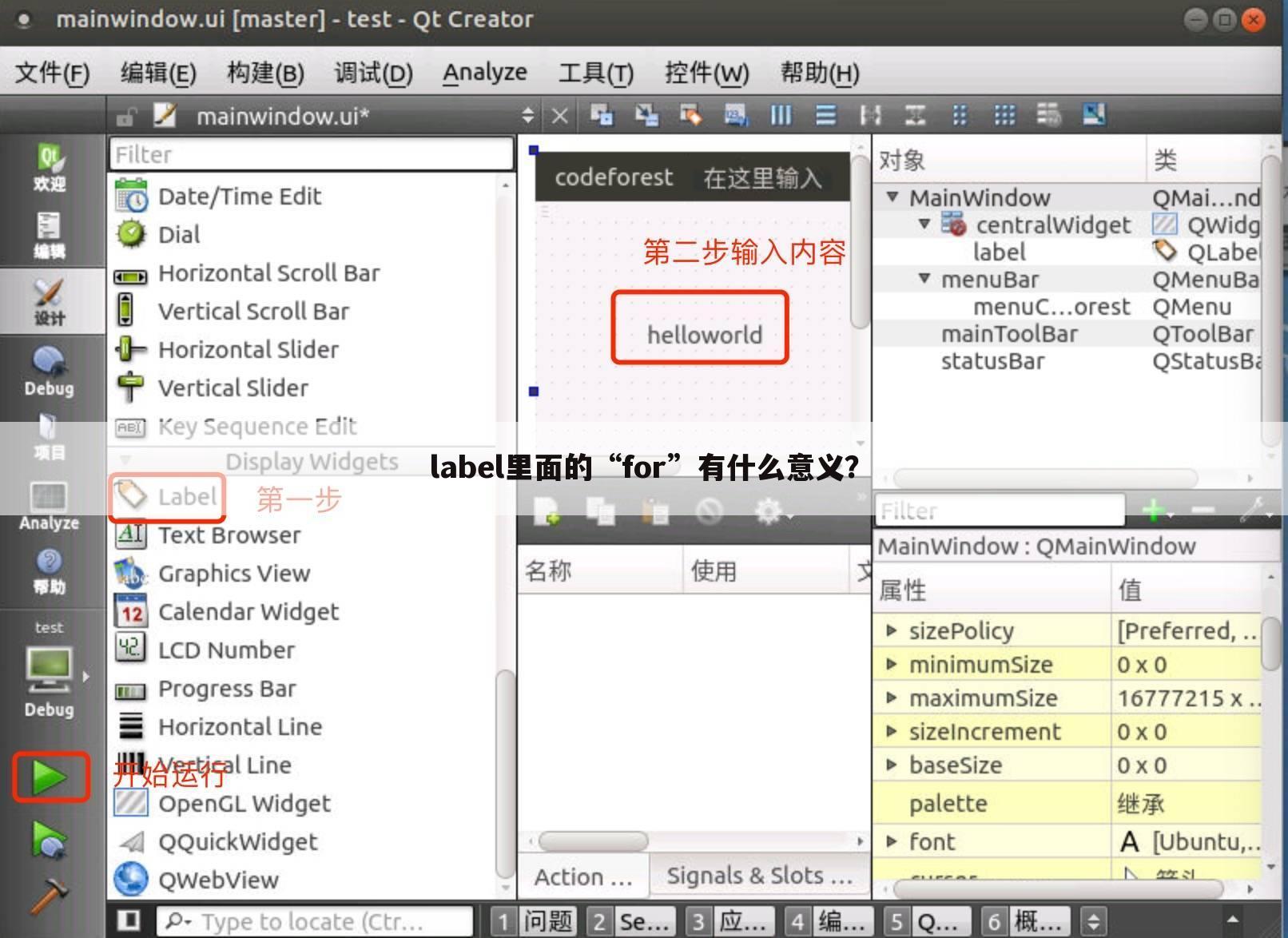Open the 2 Se... search results pane
The height and width of the screenshot is (938, 1288).
click(x=631, y=921)
